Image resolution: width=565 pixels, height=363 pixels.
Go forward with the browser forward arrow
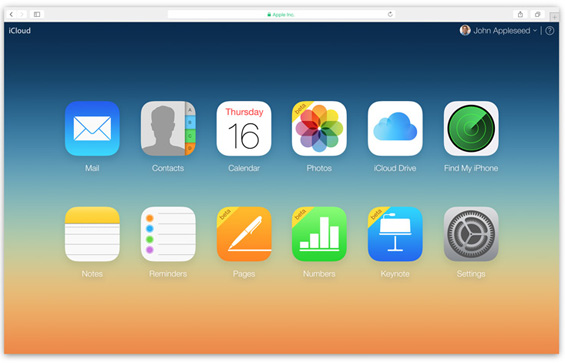[x=22, y=14]
